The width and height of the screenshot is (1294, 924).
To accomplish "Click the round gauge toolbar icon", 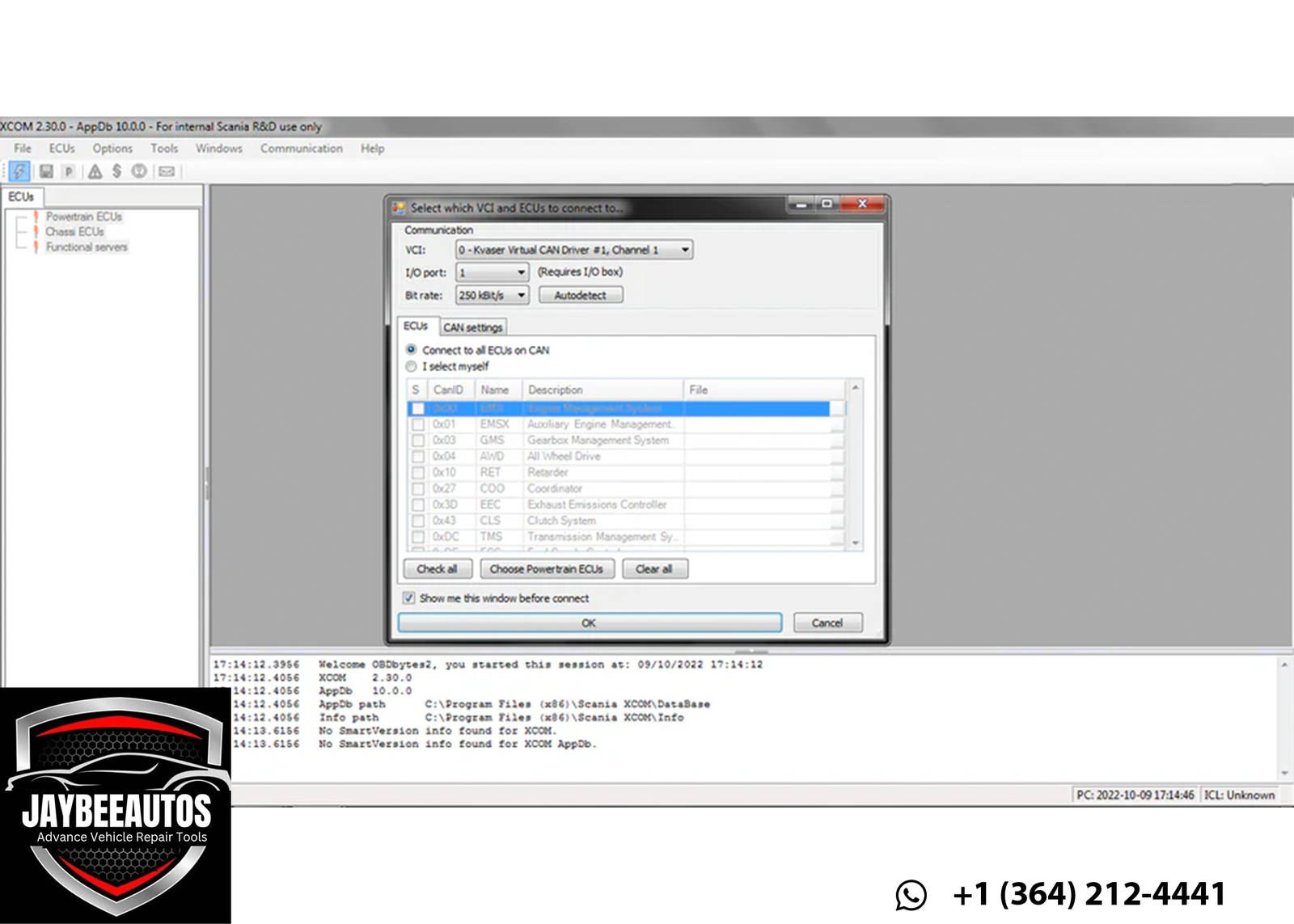I will pos(139,171).
